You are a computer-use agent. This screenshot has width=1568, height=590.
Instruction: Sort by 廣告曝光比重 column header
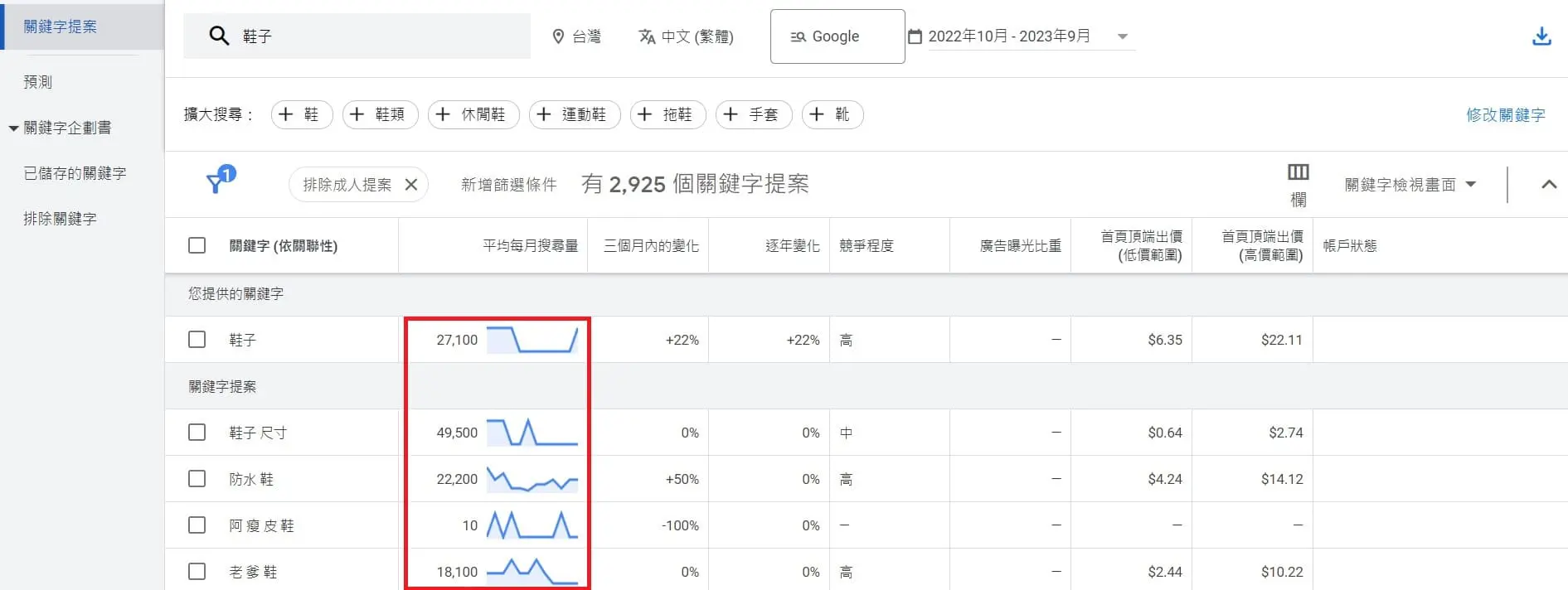(x=1021, y=246)
